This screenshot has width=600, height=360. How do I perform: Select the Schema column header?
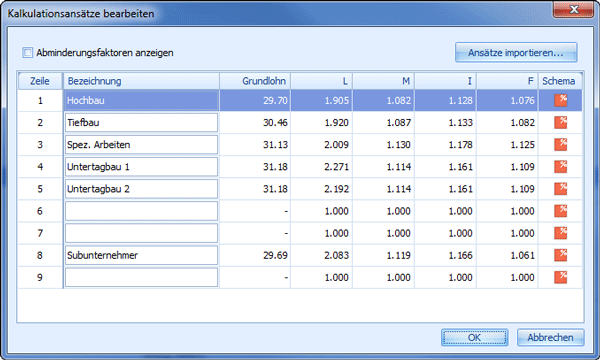click(560, 81)
